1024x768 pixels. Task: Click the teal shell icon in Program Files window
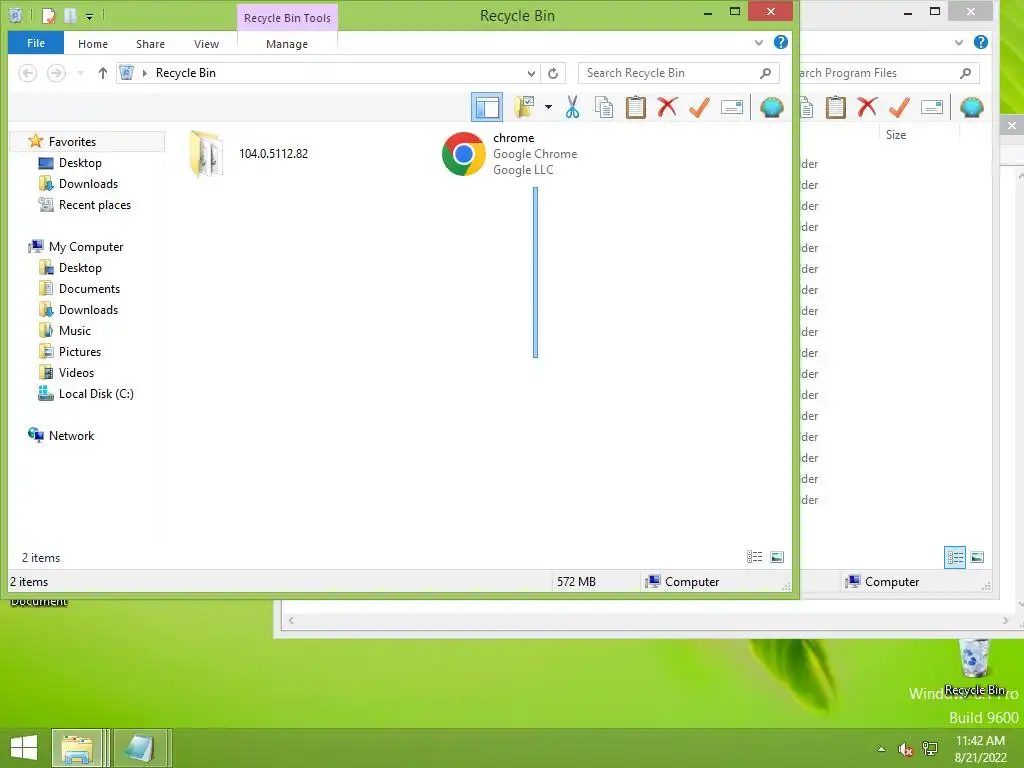click(971, 107)
